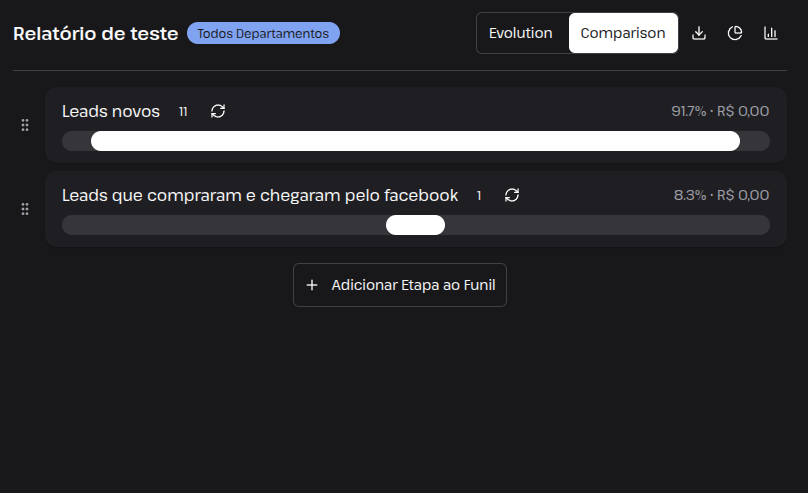The width and height of the screenshot is (808, 493).
Task: Grab the Leads novos drag handle
Action: tap(25, 125)
